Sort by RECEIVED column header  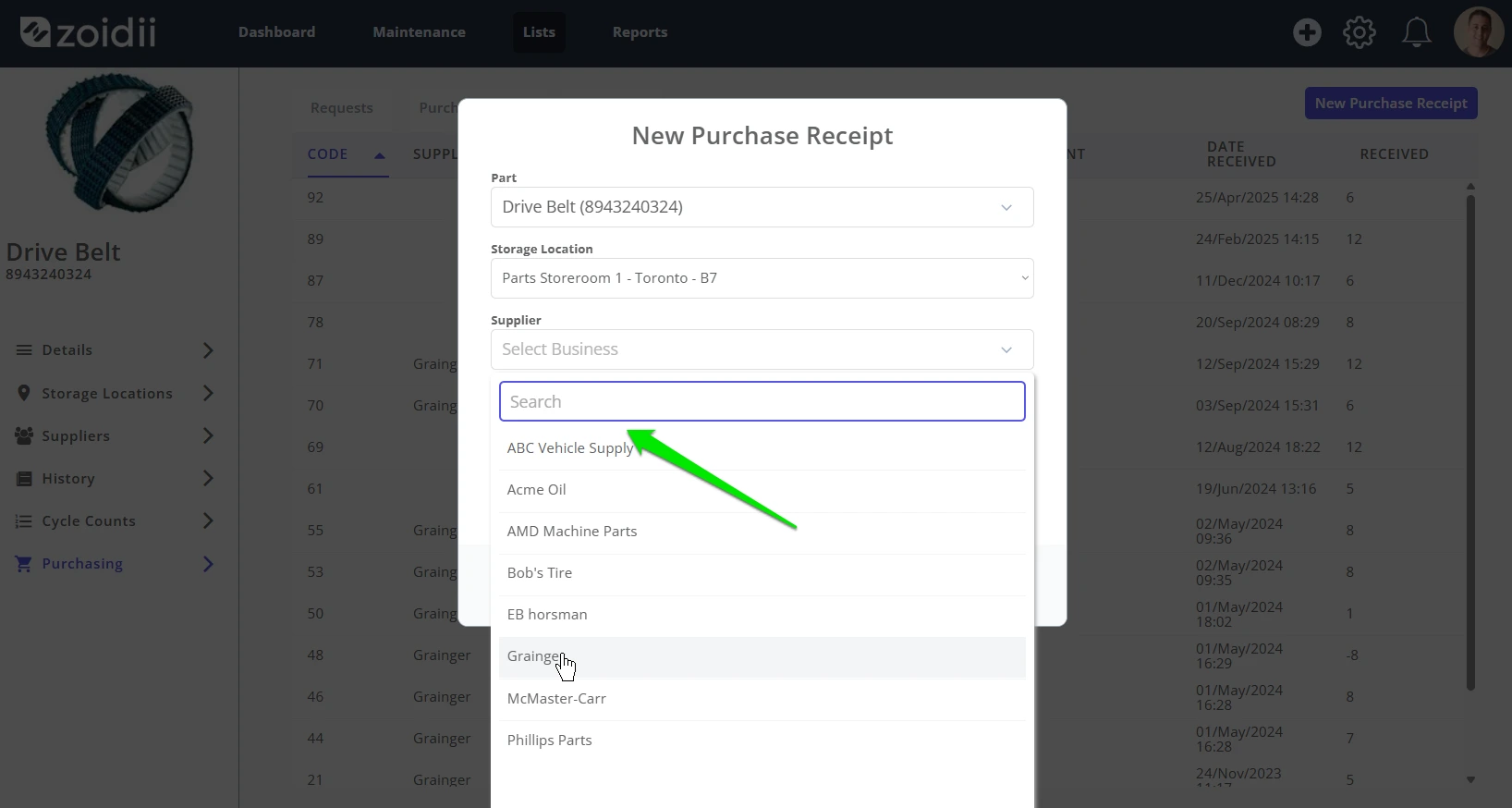point(1394,154)
